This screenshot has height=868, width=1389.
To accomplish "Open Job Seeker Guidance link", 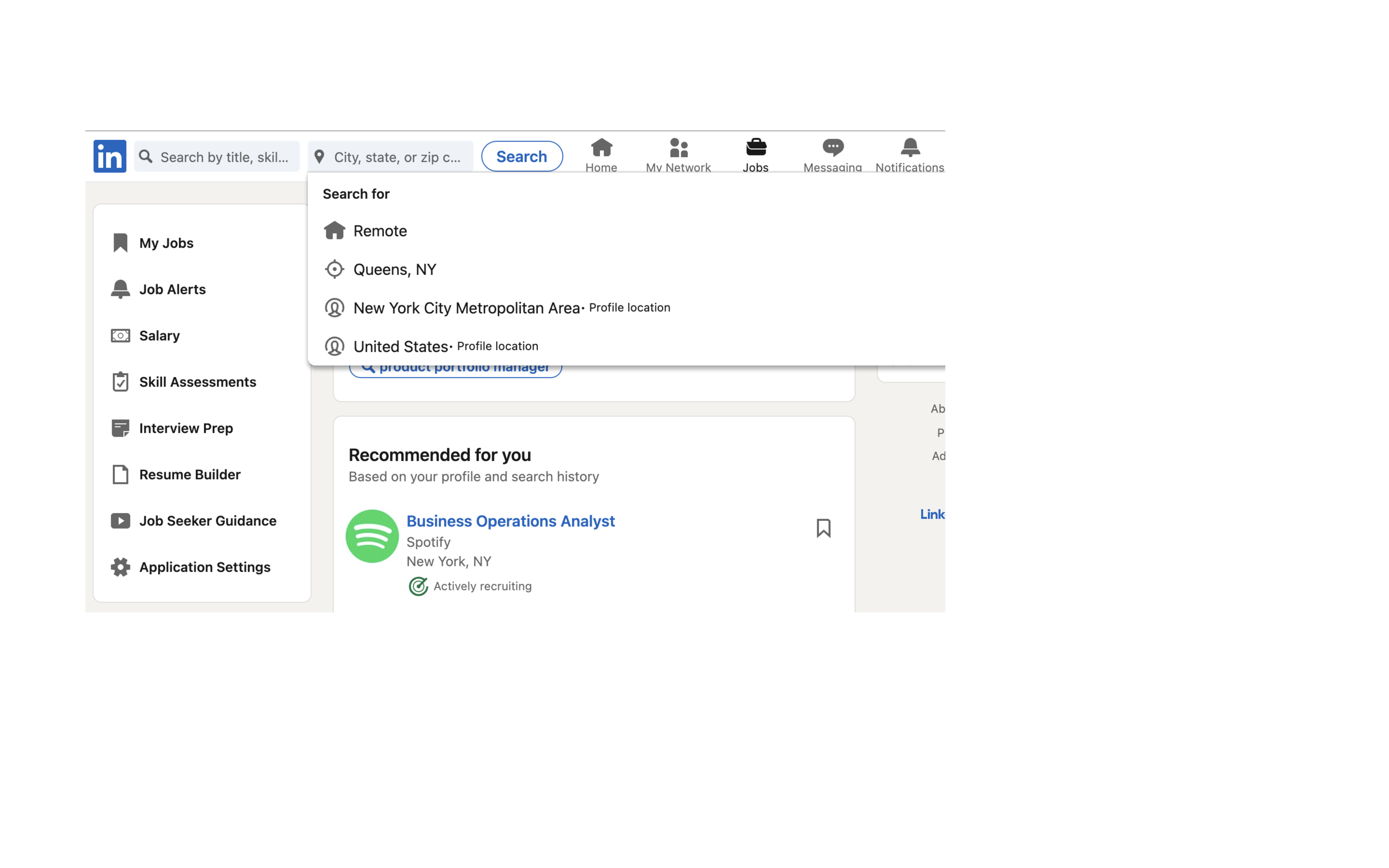I will click(208, 521).
